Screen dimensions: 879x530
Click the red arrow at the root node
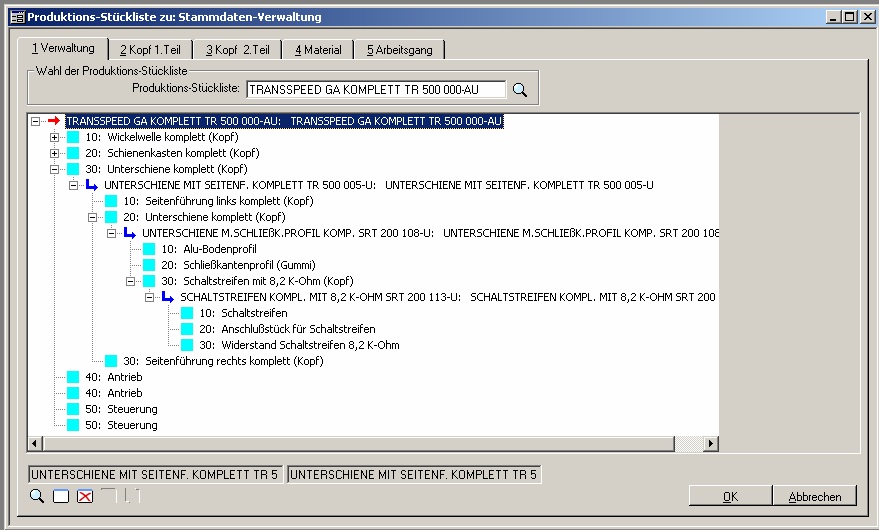[x=54, y=121]
